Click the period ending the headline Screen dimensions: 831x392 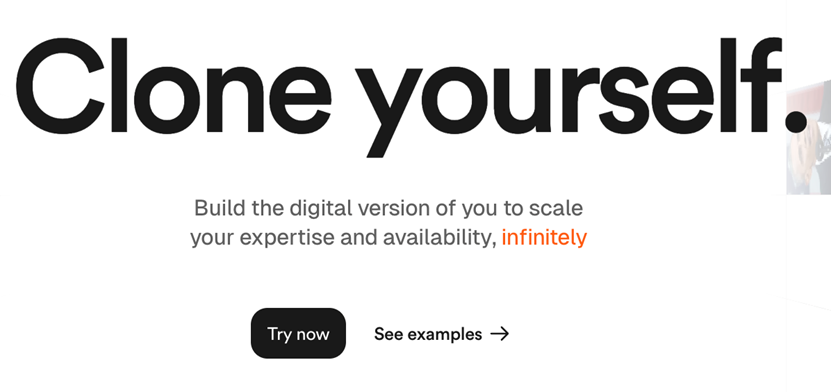(795, 121)
